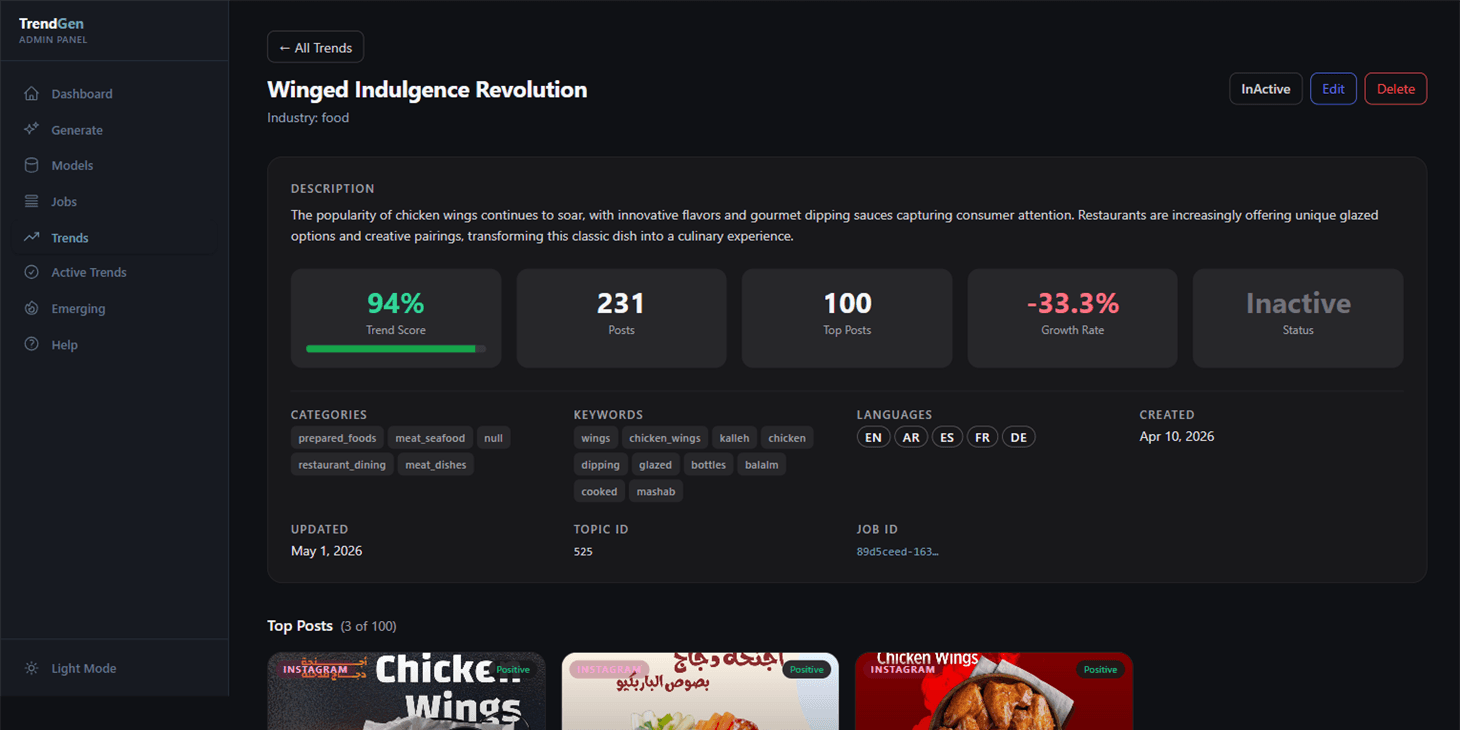Open the Arabic barbecue wings post thumbnail
Screen dimensions: 1460x730
point(700,691)
